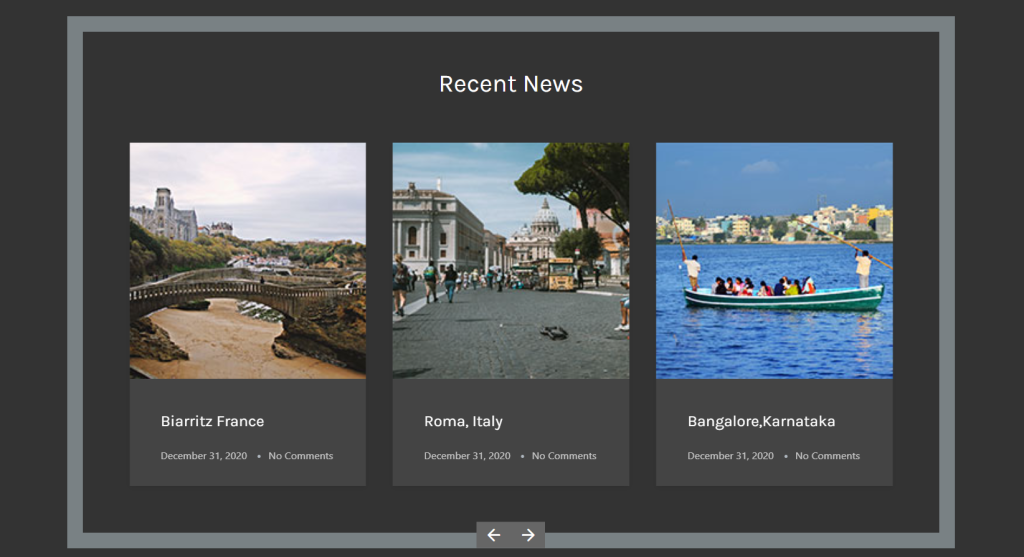Viewport: 1024px width, 557px height.
Task: Click the bullet separator in the Roma, Italy card
Action: click(x=522, y=456)
